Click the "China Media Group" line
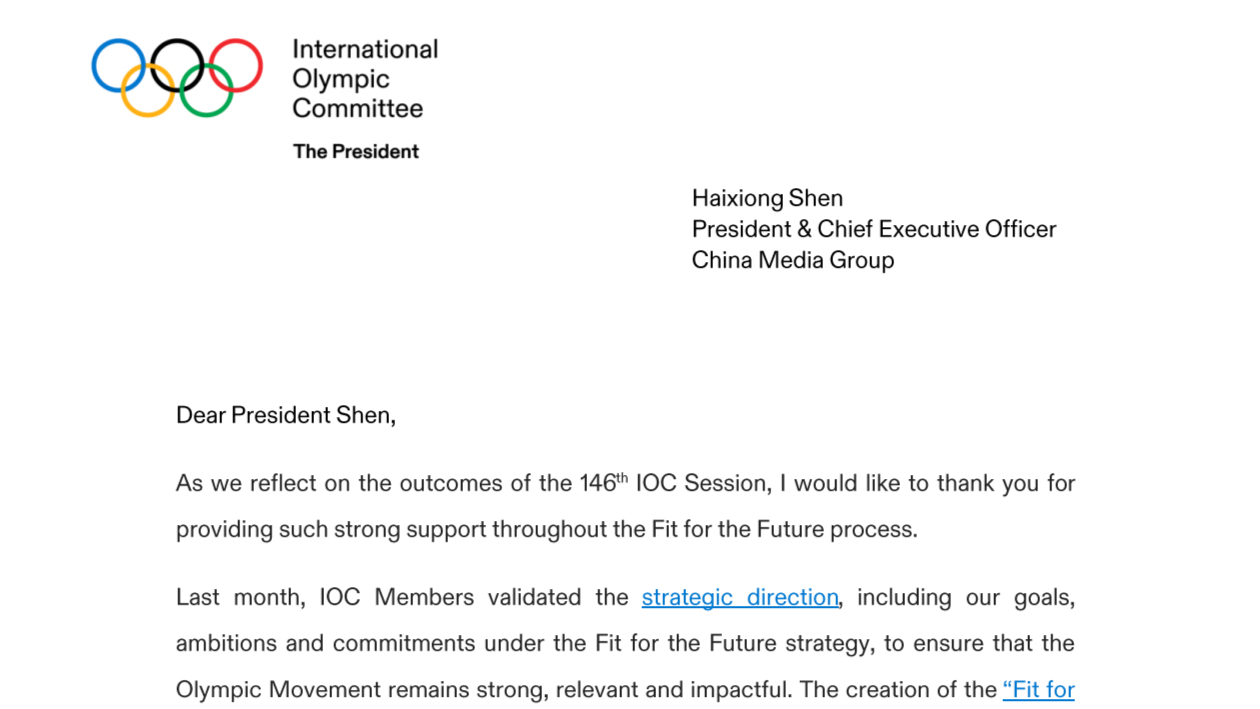The height and width of the screenshot is (709, 1260). (x=793, y=260)
